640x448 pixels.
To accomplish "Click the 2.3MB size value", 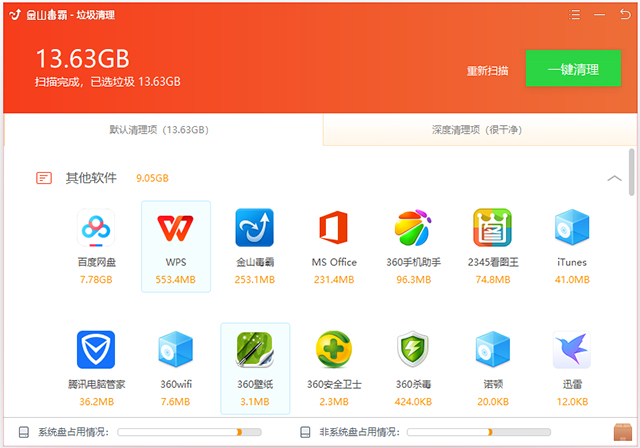I will [x=334, y=402].
